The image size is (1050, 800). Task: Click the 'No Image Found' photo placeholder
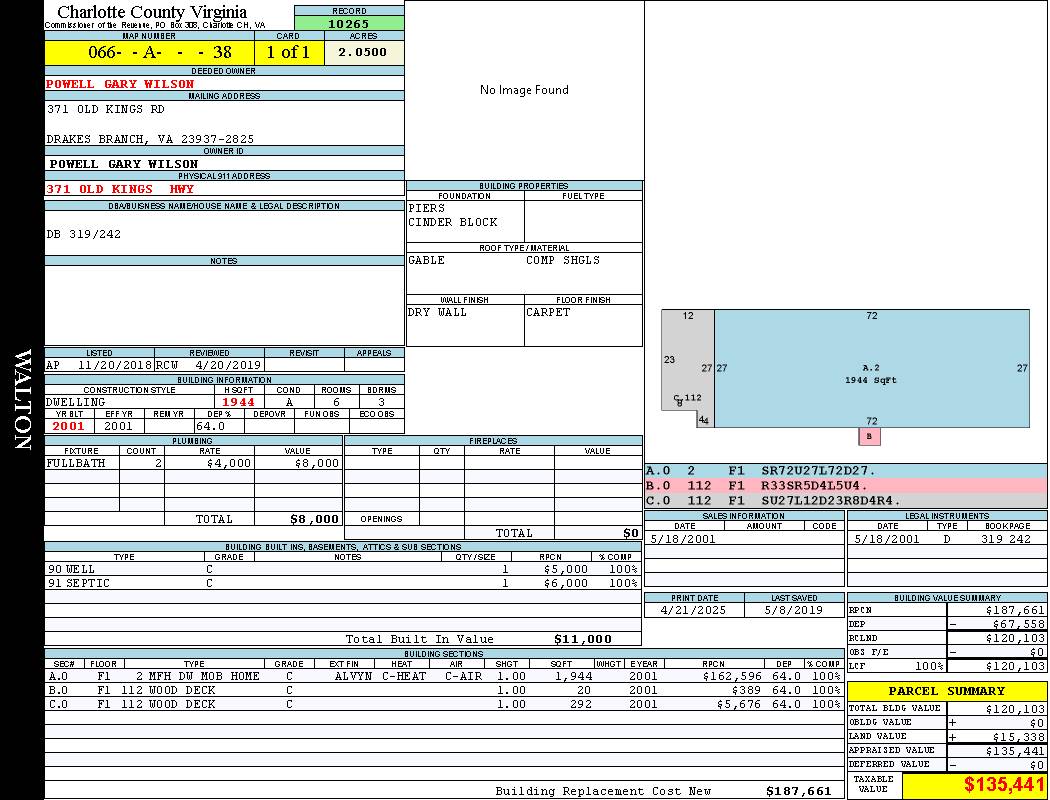(x=524, y=90)
